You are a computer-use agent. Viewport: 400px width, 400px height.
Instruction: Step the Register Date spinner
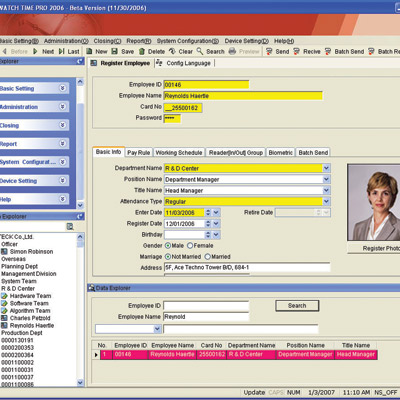(x=208, y=224)
